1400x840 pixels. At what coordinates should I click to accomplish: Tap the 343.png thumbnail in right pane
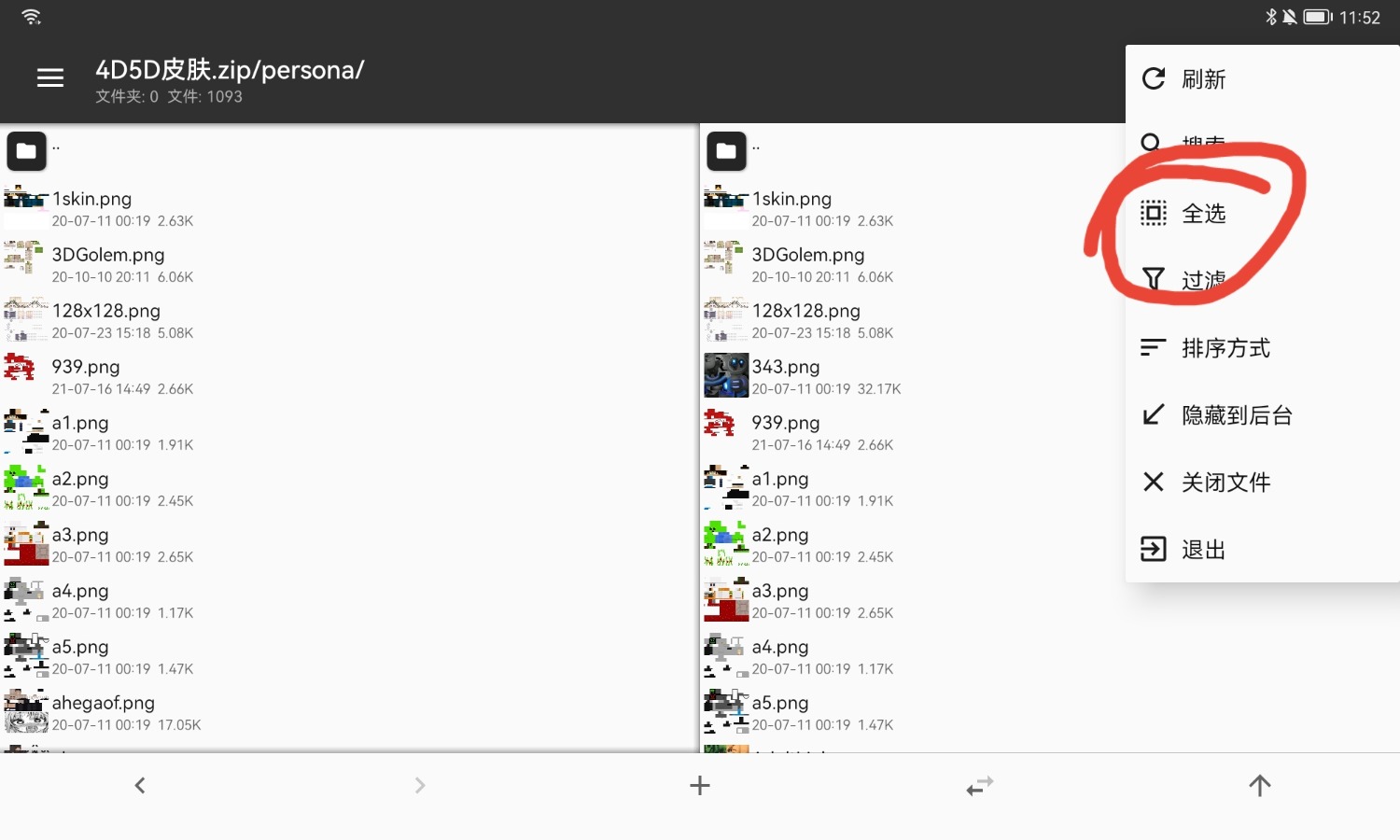coord(726,375)
